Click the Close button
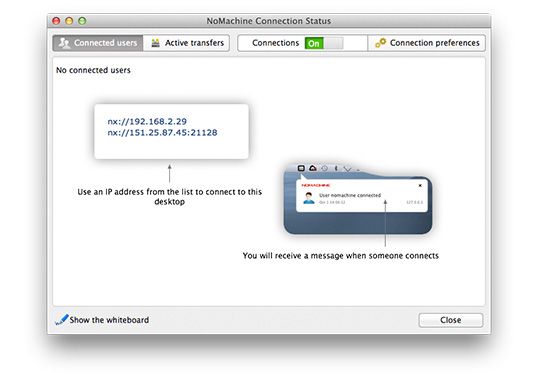The height and width of the screenshot is (378, 552). [x=451, y=320]
